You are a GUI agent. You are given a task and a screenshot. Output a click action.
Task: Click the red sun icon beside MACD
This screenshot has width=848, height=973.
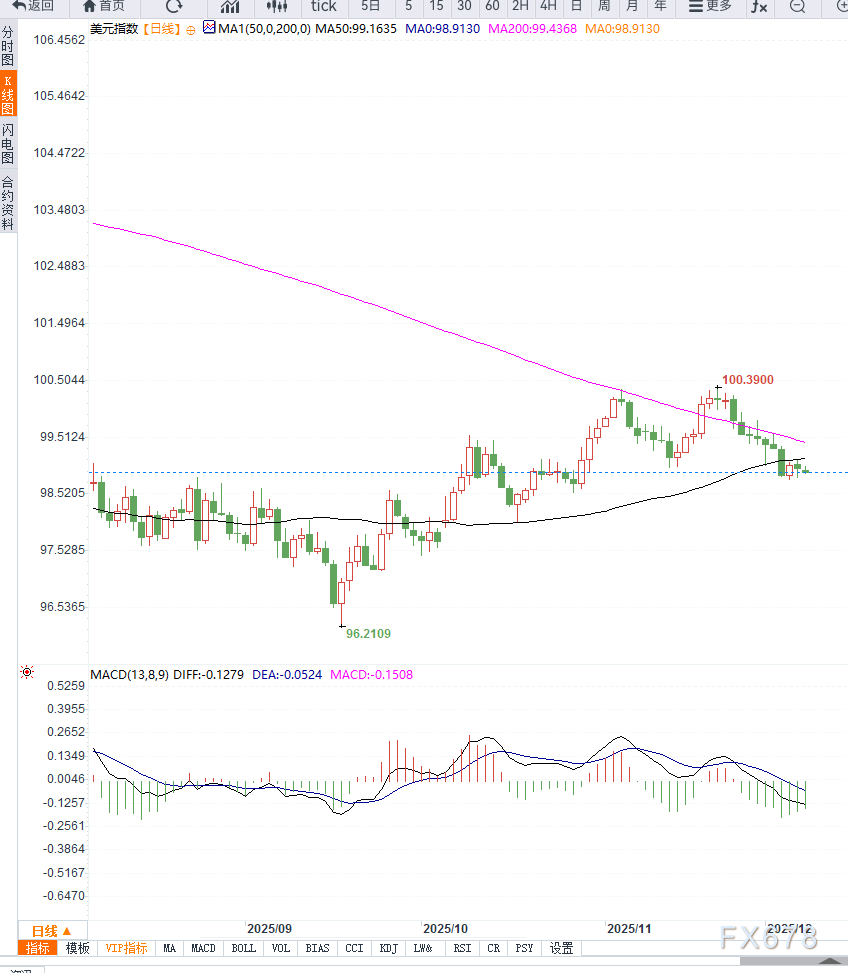[27, 673]
